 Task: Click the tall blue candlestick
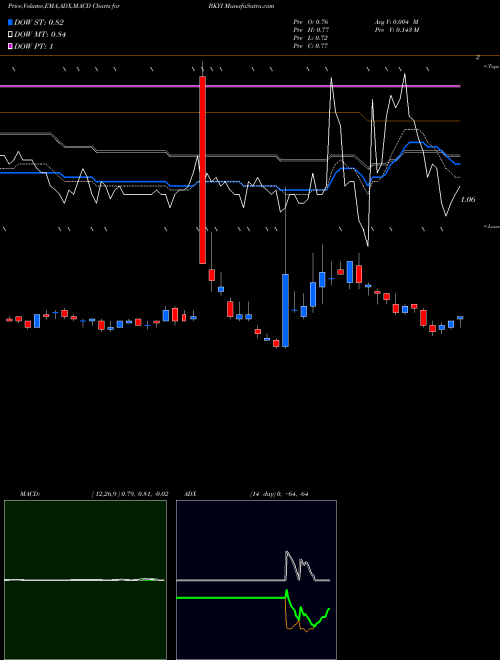pyautogui.click(x=285, y=311)
